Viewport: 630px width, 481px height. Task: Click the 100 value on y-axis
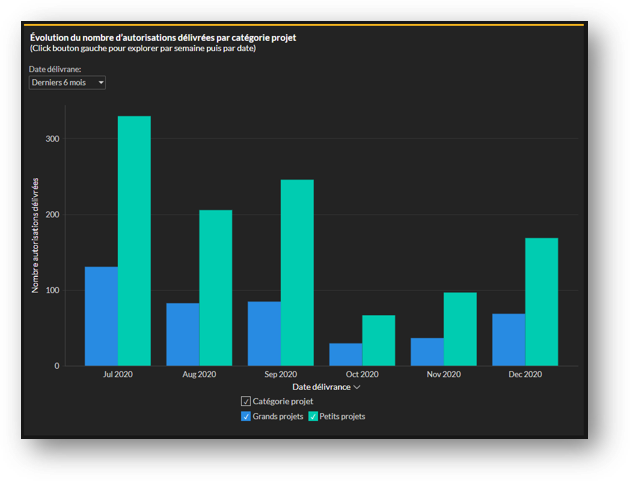[52, 290]
